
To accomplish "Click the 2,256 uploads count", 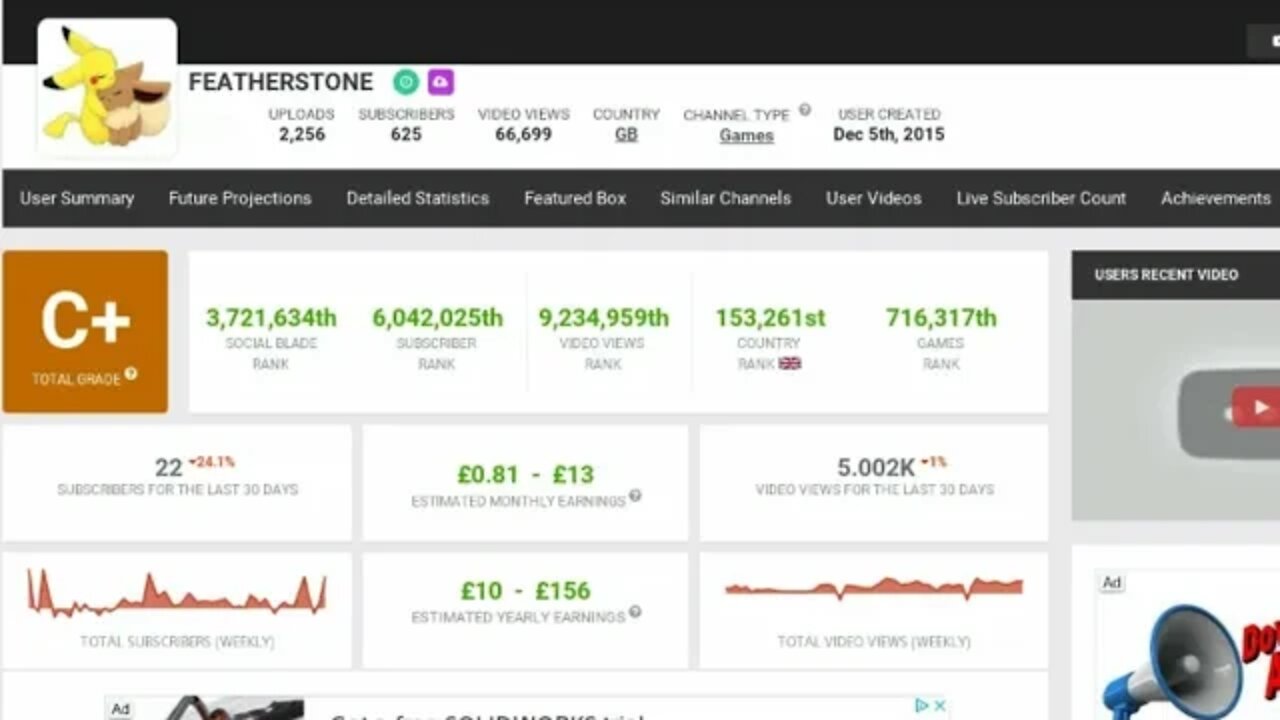I will click(x=302, y=134).
